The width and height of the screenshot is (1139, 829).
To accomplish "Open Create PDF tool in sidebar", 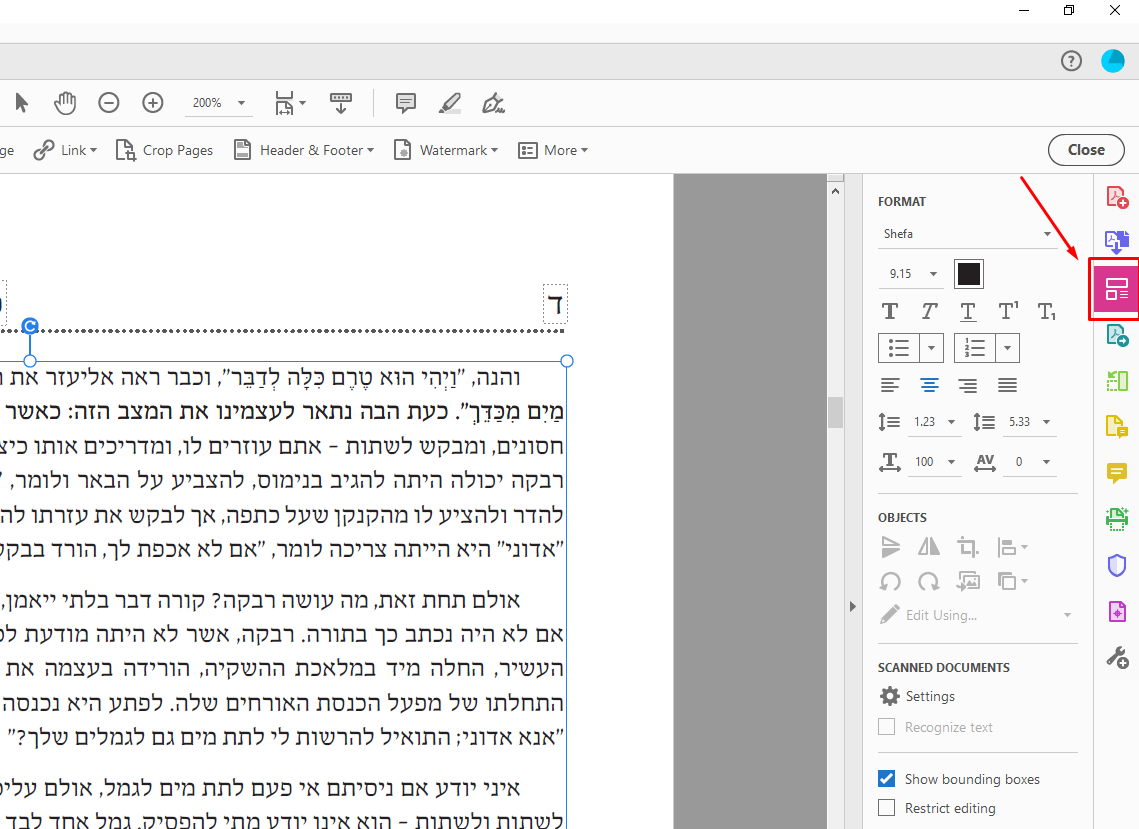I will tap(1117, 197).
